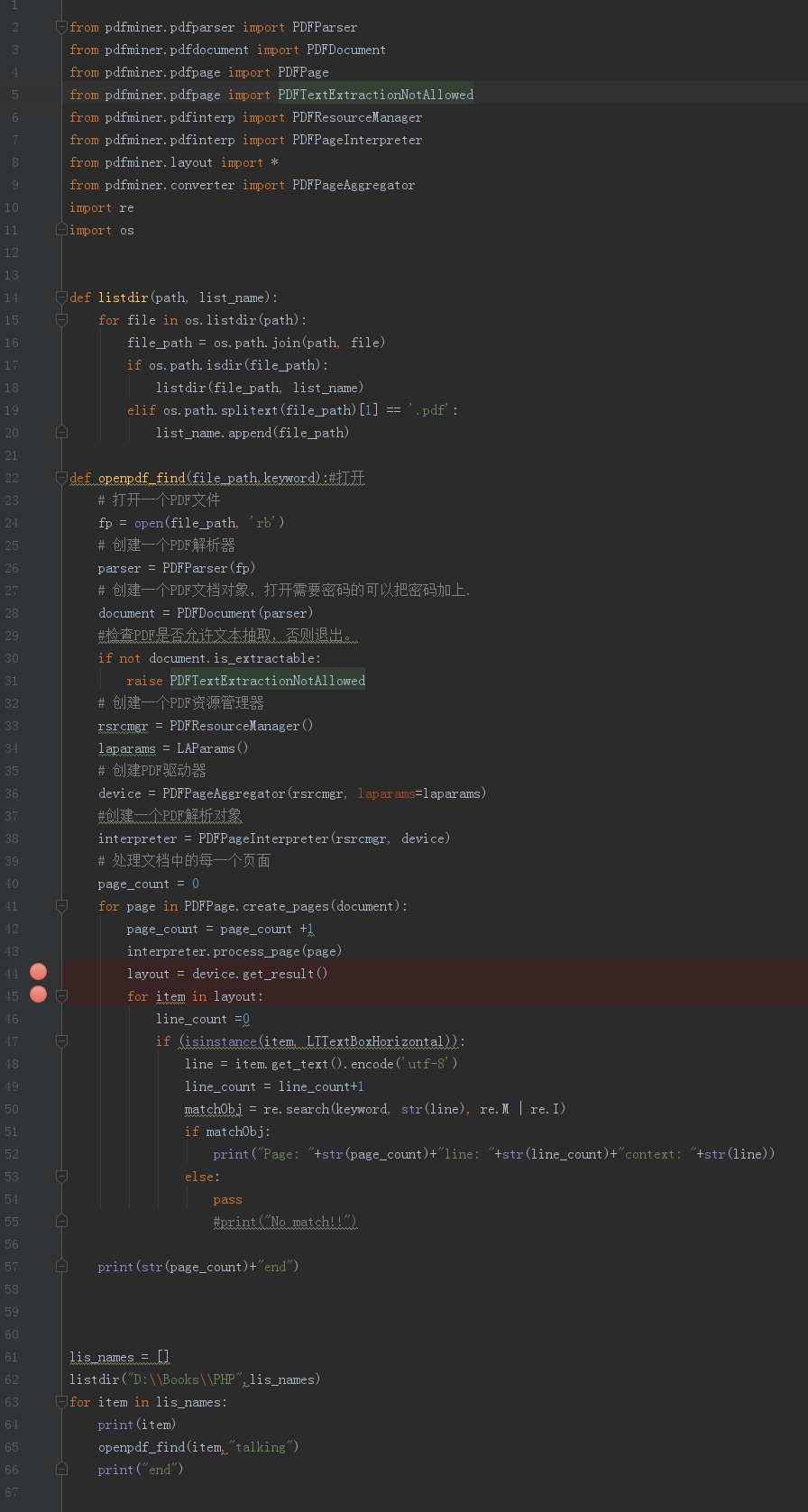The image size is (808, 1512).
Task: Click 'raise' keyword on line 31
Action: tap(144, 681)
